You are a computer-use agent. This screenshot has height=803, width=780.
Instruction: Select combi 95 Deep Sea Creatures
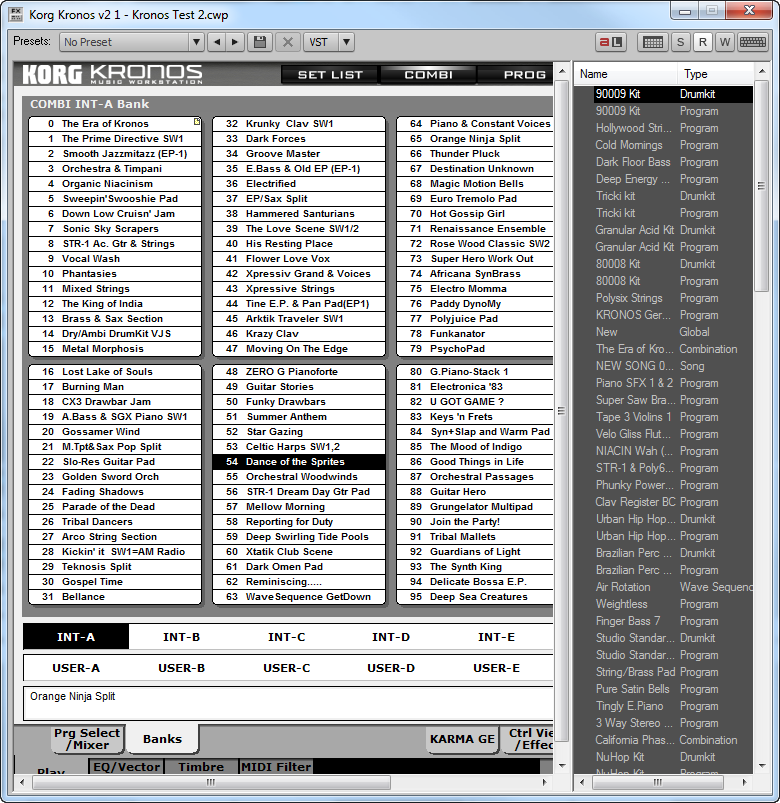tap(476, 596)
